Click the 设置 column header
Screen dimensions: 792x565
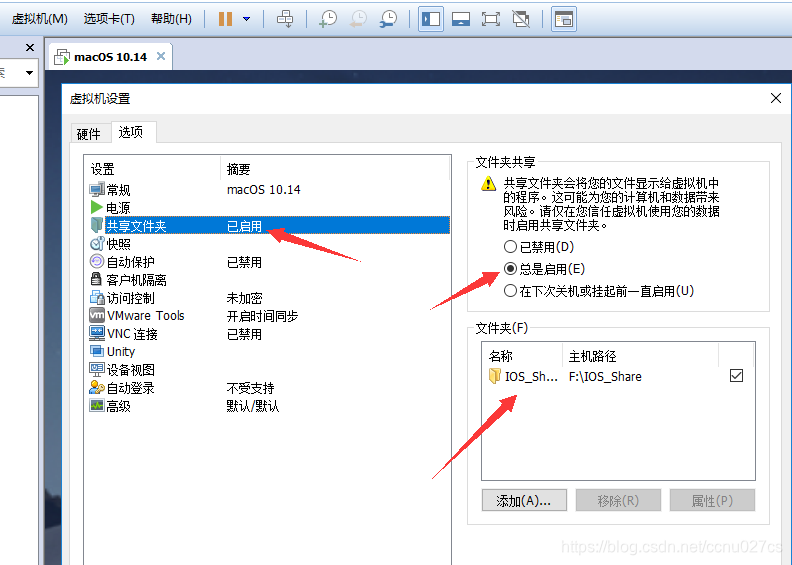(153, 169)
